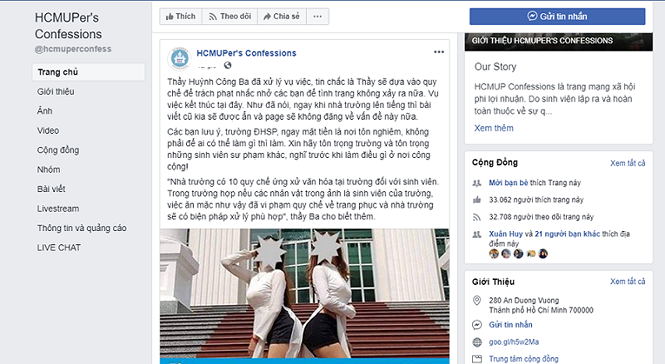The image size is (665, 364).
Task: Open Bài viết in the sidebar
Action: tap(51, 189)
